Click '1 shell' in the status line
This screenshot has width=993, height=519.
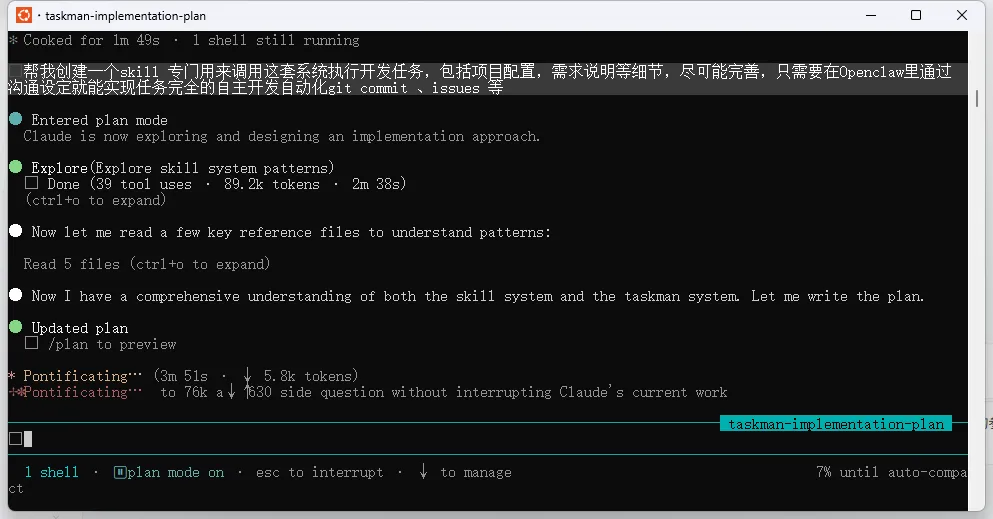51,472
